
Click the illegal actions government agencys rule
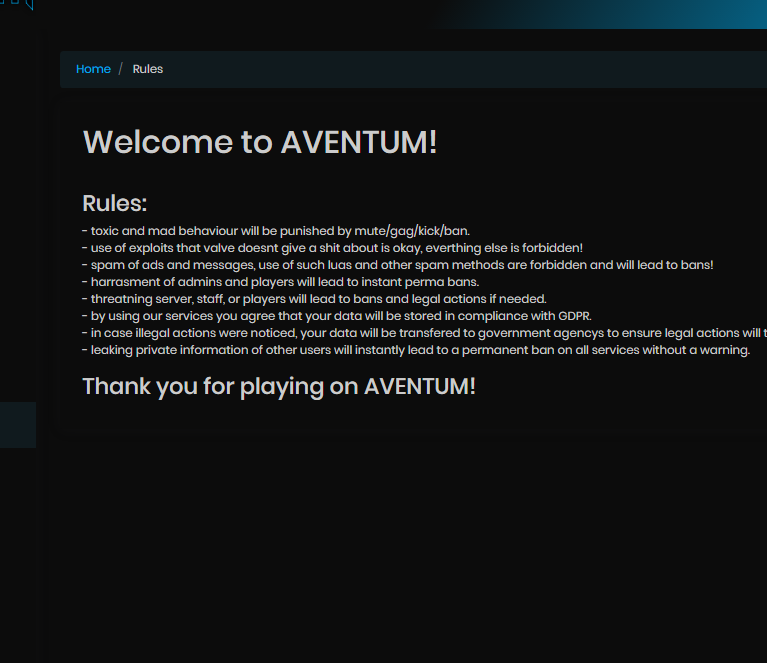(x=424, y=333)
